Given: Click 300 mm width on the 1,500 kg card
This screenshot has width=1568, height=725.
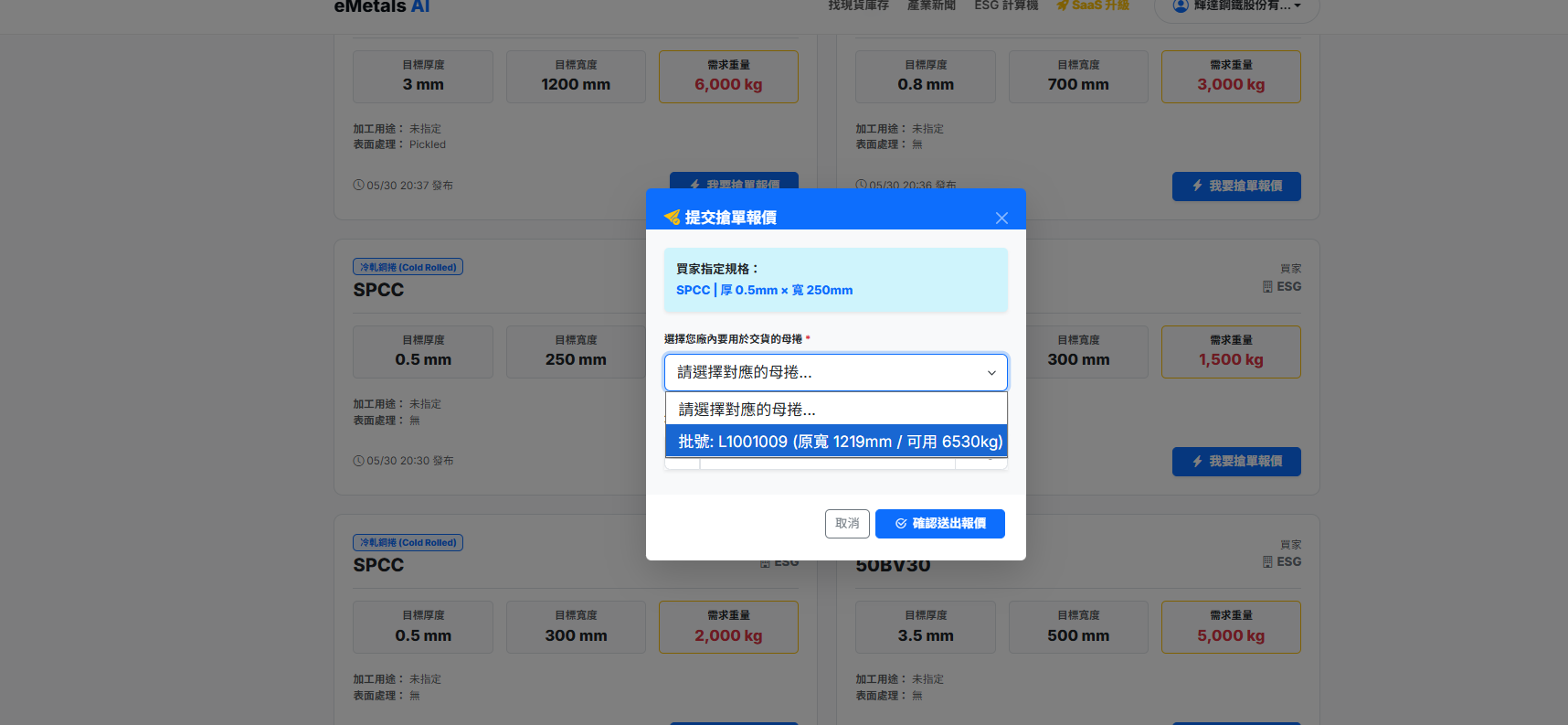Looking at the screenshot, I should point(1078,360).
